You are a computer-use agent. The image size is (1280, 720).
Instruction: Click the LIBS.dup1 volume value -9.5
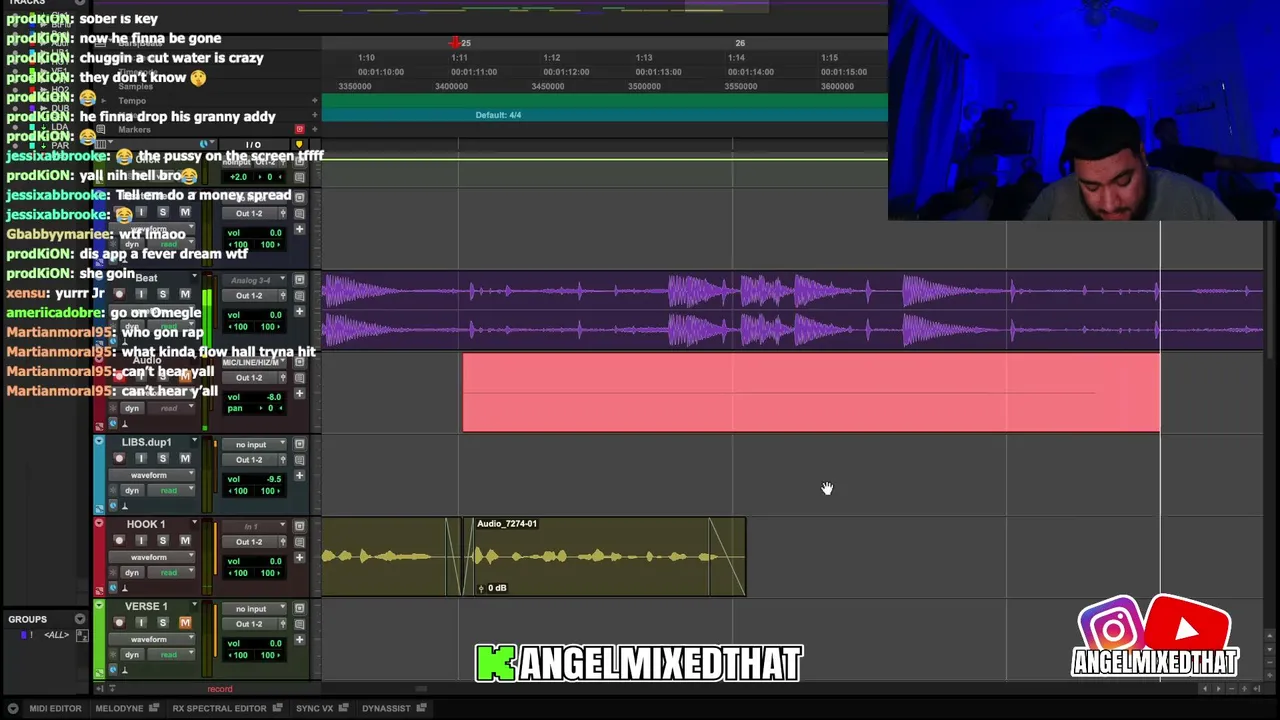coord(274,479)
